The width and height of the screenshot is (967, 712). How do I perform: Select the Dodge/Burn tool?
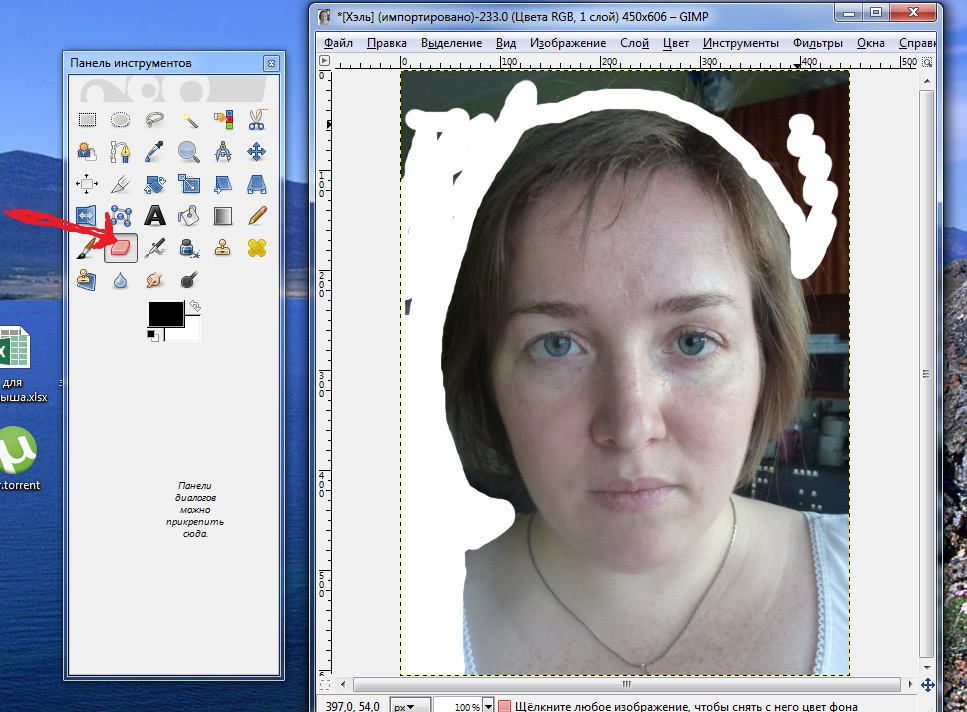[189, 280]
